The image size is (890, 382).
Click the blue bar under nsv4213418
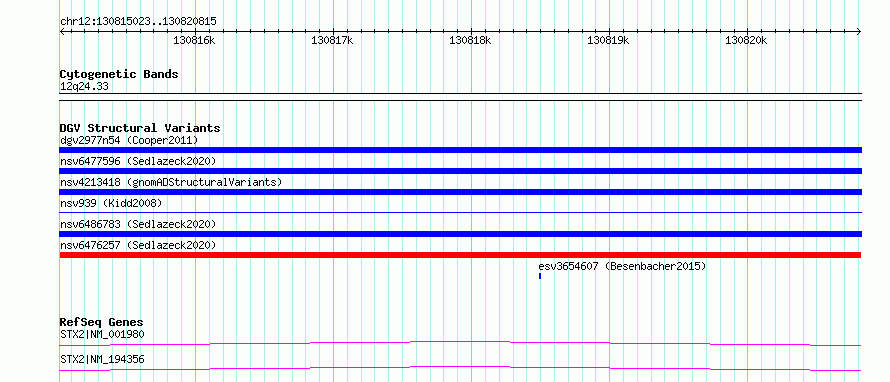pos(460,192)
